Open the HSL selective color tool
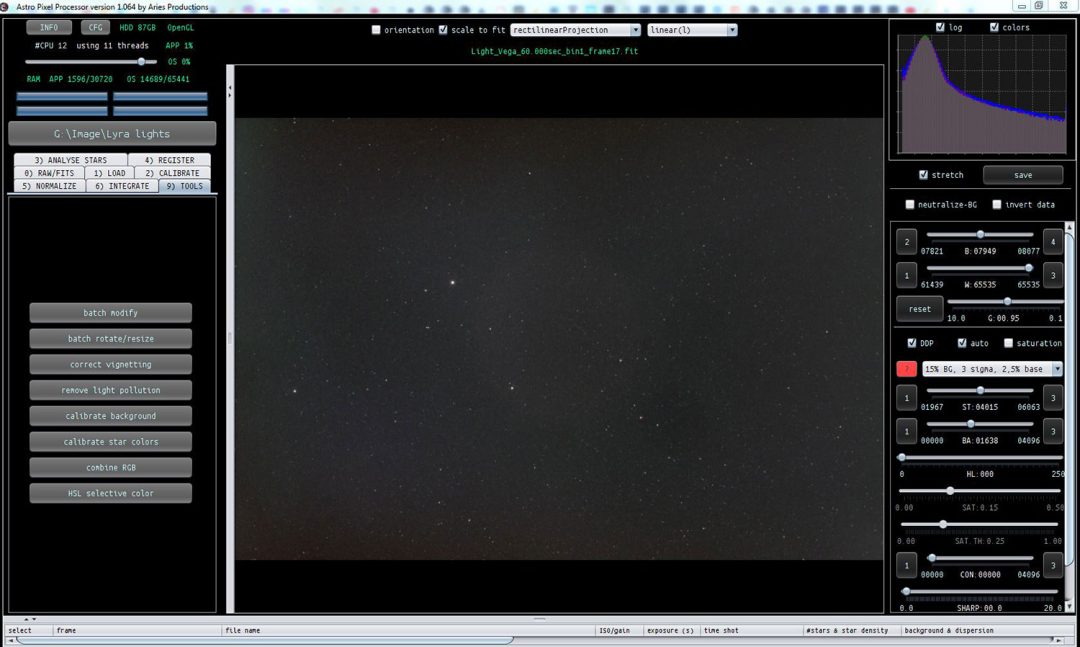This screenshot has height=647, width=1080. tap(110, 492)
